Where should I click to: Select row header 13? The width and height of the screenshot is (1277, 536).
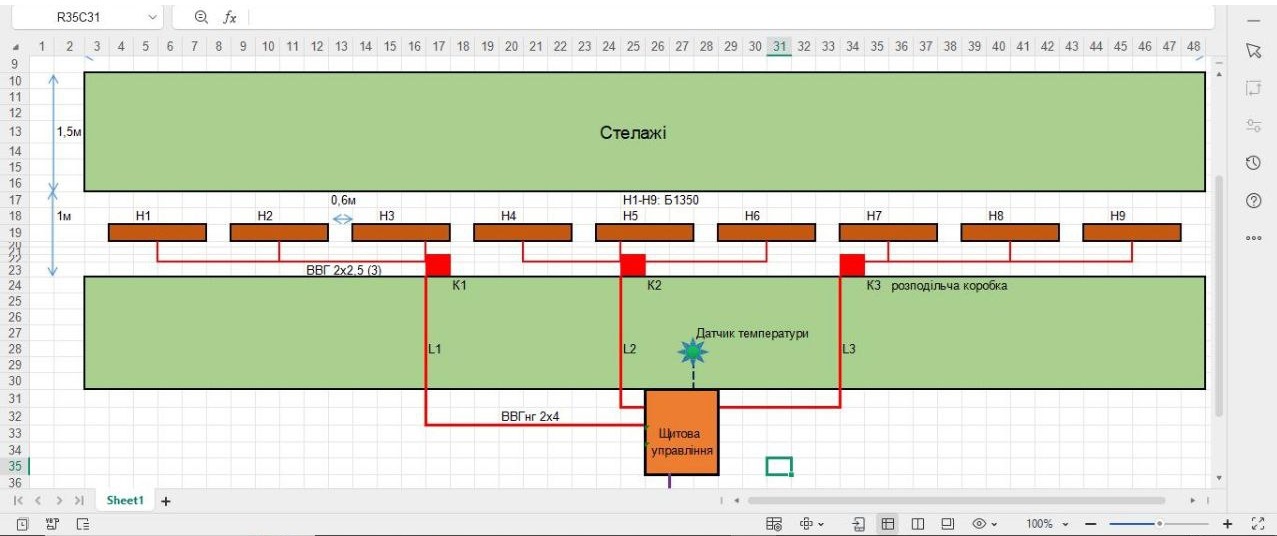coord(14,131)
